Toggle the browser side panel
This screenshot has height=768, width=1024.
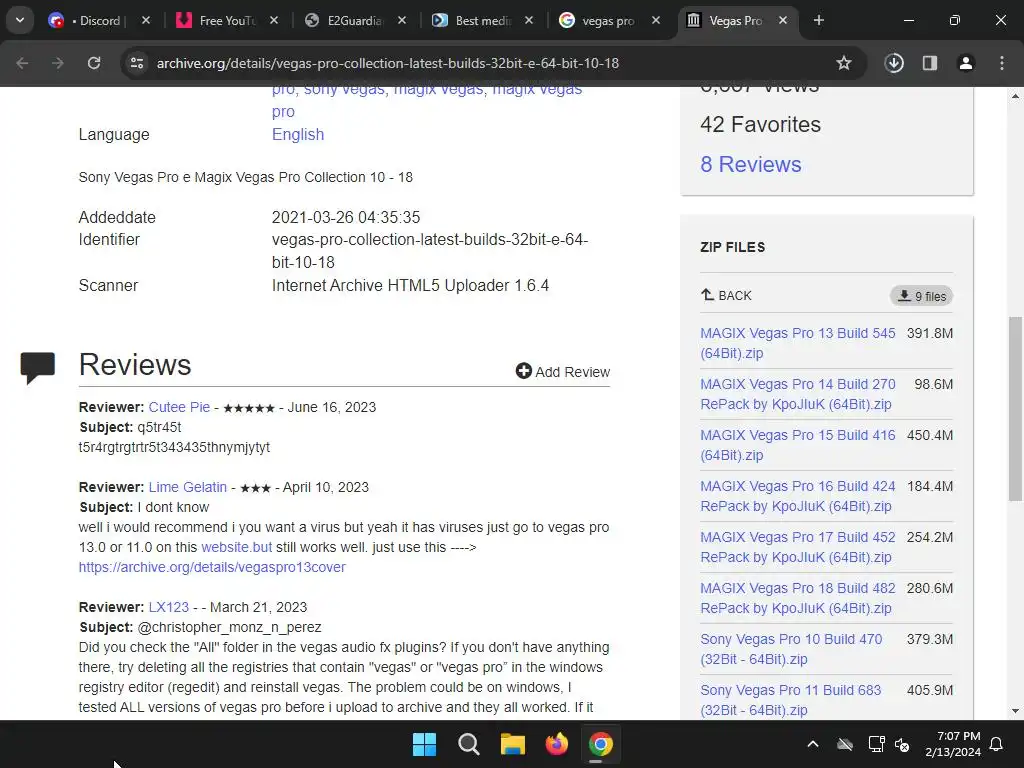(930, 63)
